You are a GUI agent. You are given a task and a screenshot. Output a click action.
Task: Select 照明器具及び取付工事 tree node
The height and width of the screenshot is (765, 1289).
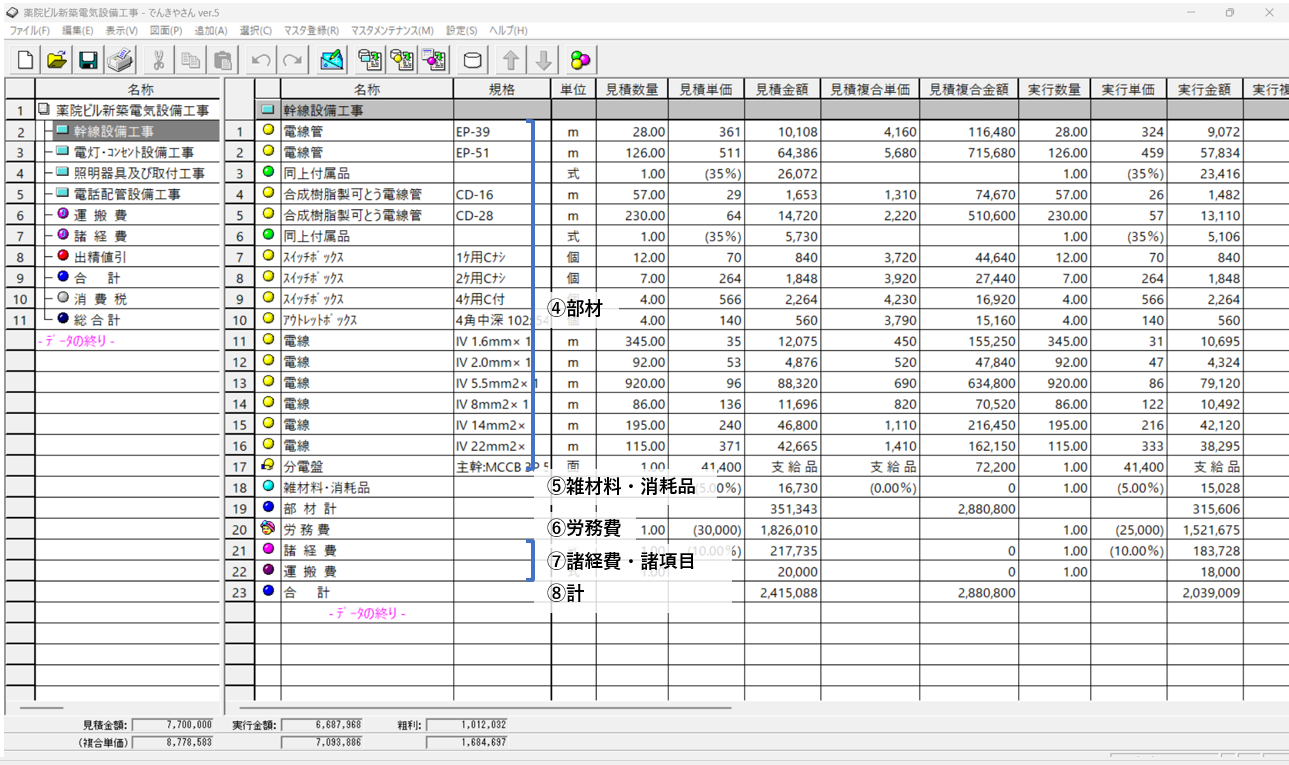click(139, 173)
